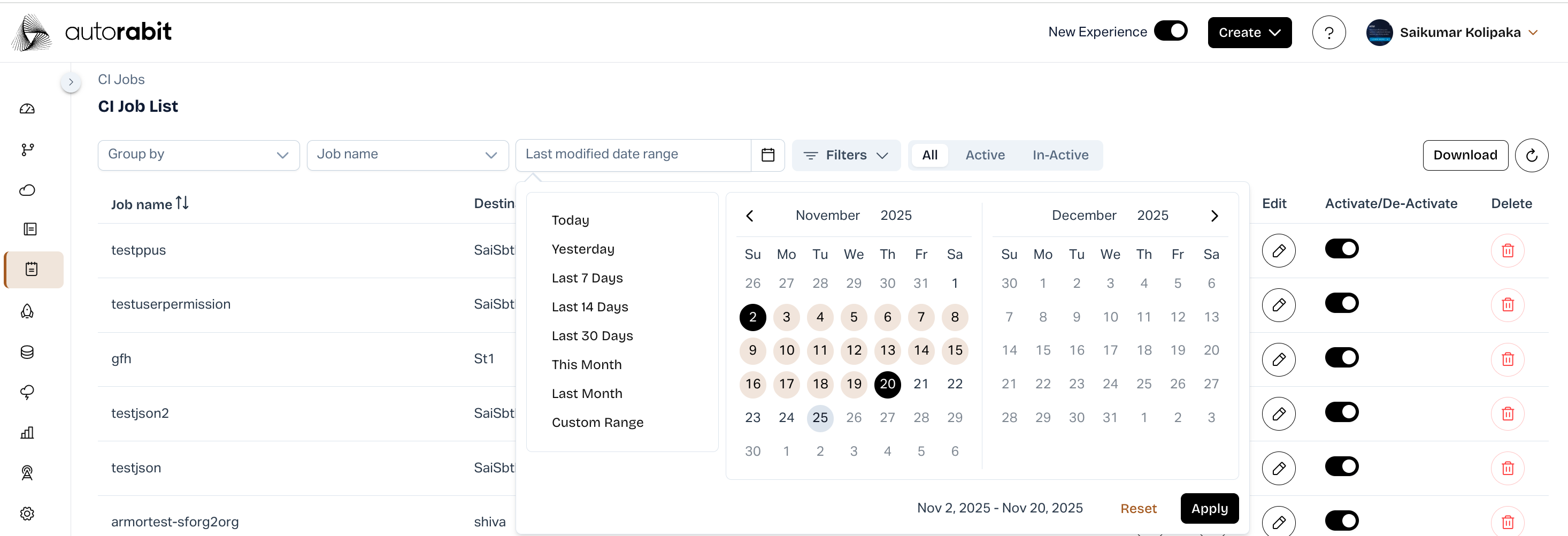
Task: Delete the testuserpermission job using trash icon
Action: 1507,304
